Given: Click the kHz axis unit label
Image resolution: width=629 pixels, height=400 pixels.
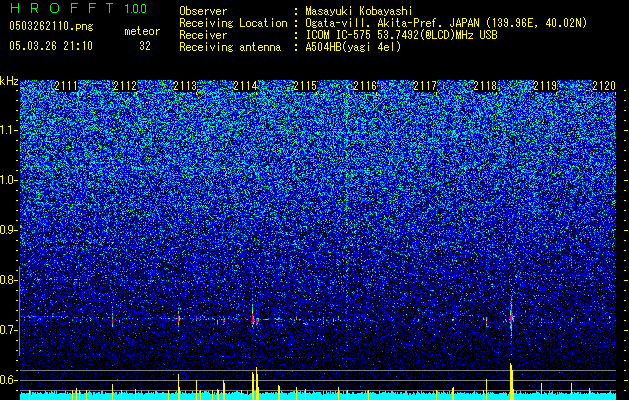Looking at the screenshot, I should [9, 81].
